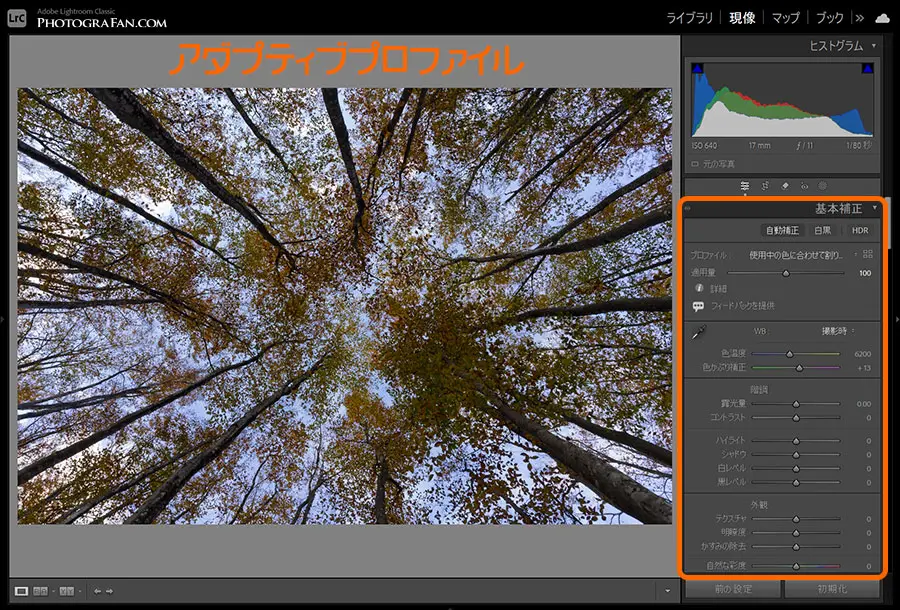Viewport: 900px width, 610px height.
Task: Open options next to before/after view icon
Action: 52,590
